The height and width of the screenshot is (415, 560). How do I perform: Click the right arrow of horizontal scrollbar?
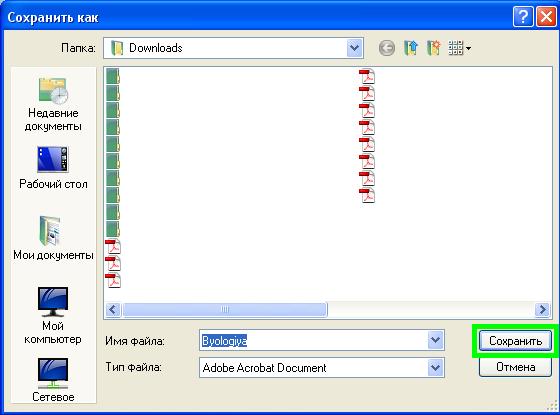pyautogui.click(x=542, y=309)
